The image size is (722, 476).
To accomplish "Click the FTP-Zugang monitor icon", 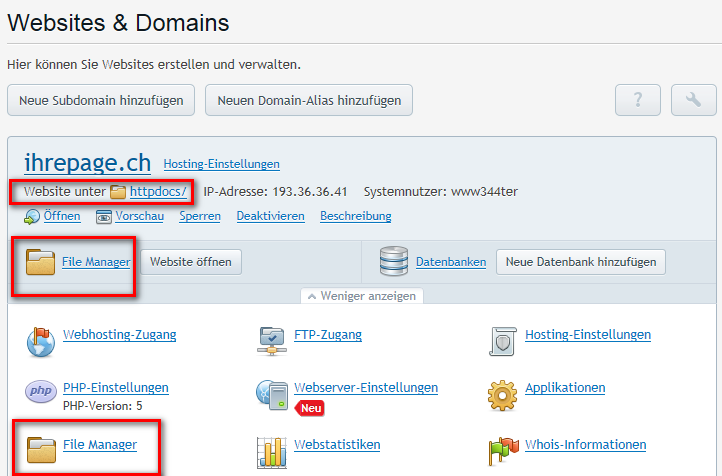I will pos(272,341).
